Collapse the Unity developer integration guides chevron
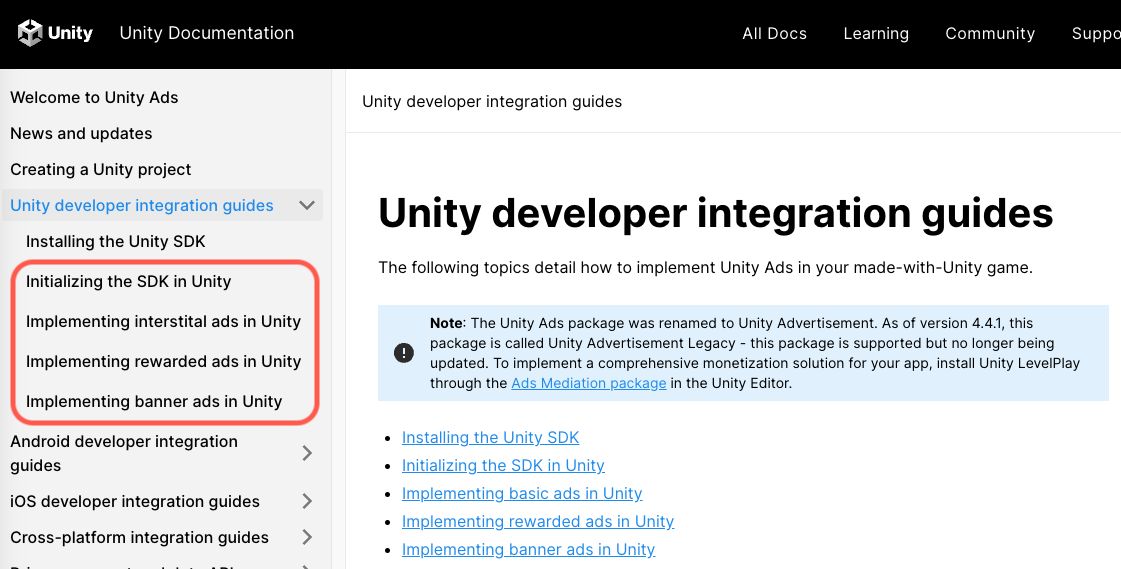 (307, 205)
